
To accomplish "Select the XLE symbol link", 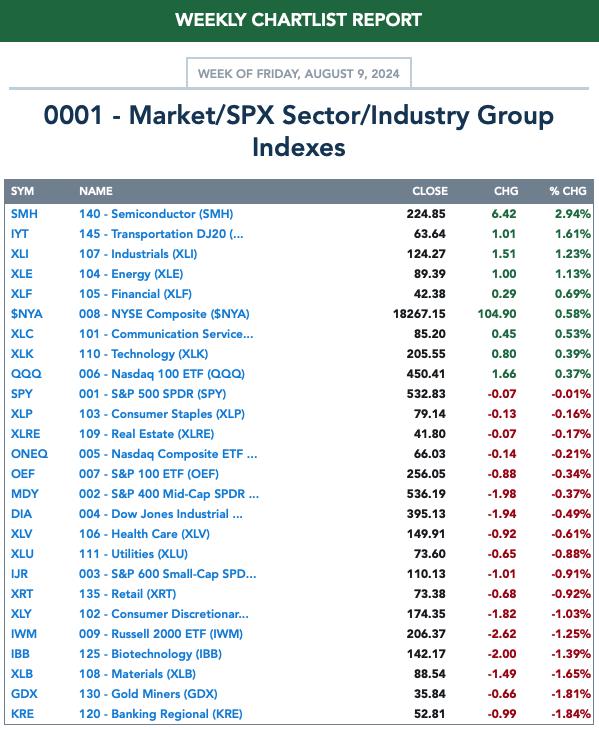I will [x=21, y=274].
